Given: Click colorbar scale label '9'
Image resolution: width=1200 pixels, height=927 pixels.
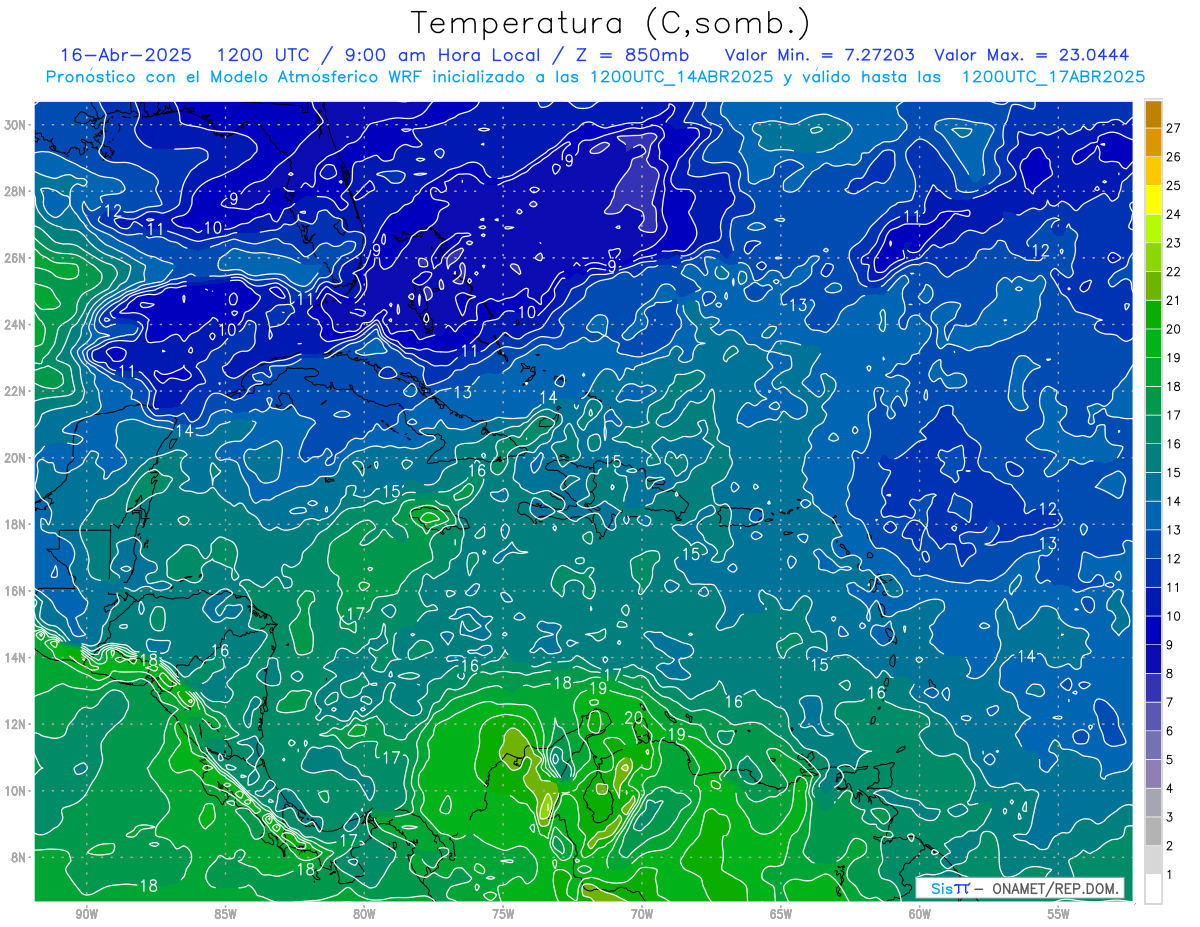Looking at the screenshot, I should [x=1171, y=644].
